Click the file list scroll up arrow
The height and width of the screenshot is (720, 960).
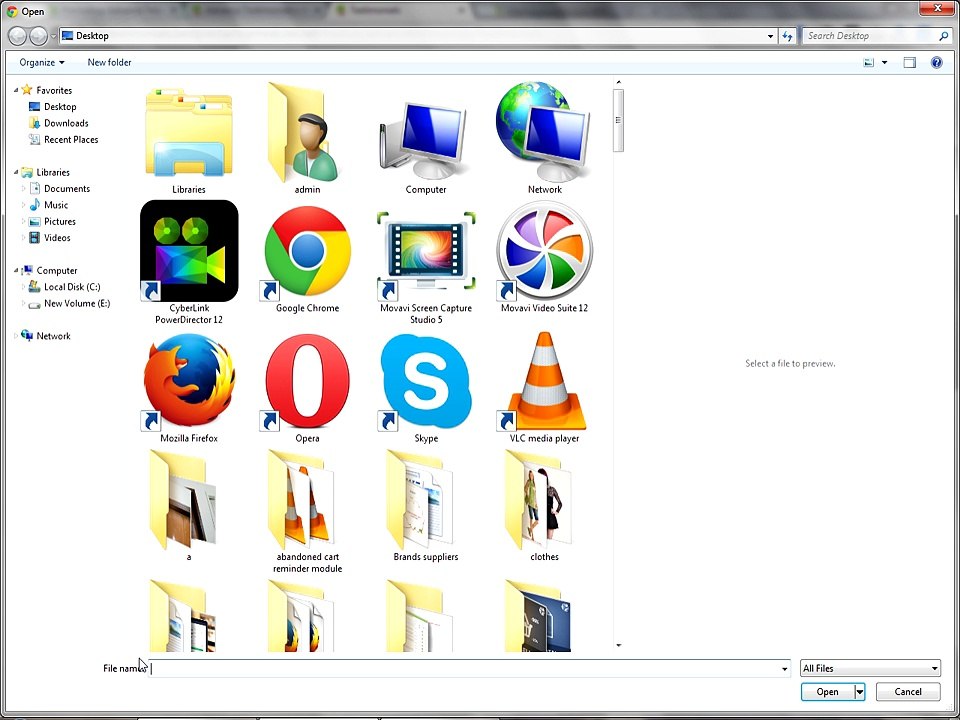click(x=618, y=82)
